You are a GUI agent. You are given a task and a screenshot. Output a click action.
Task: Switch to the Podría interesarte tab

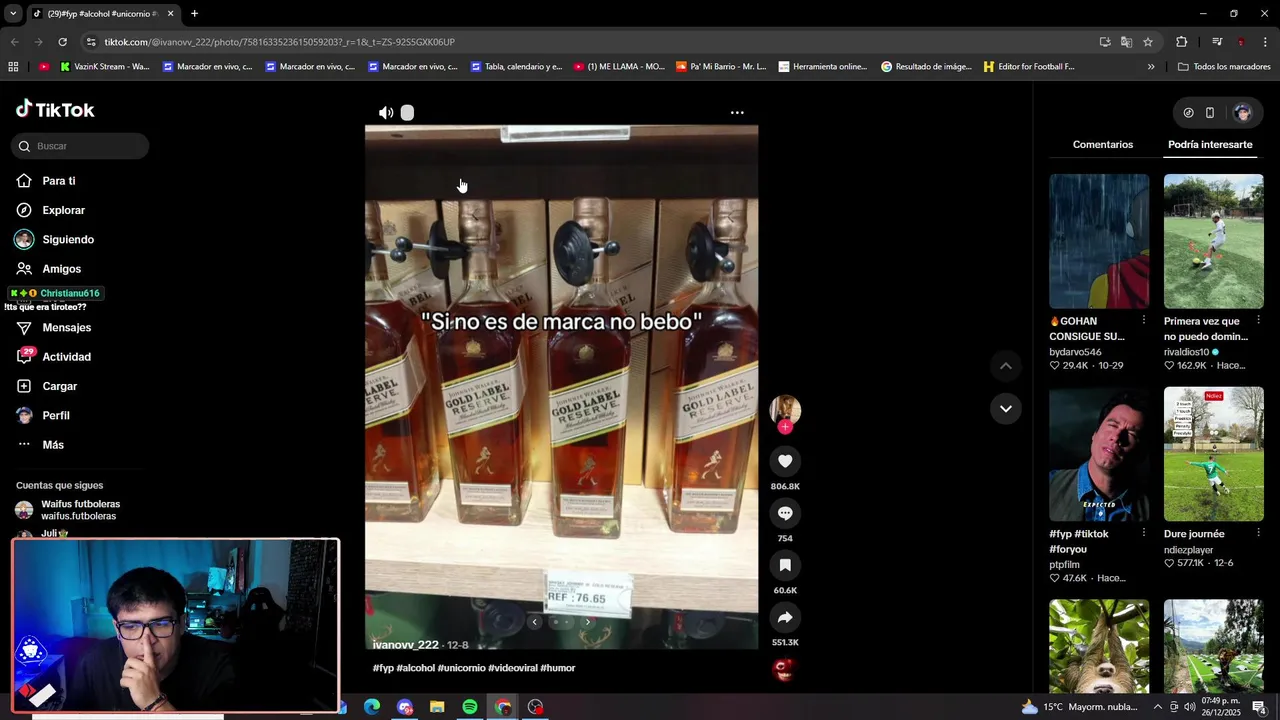[x=1210, y=144]
